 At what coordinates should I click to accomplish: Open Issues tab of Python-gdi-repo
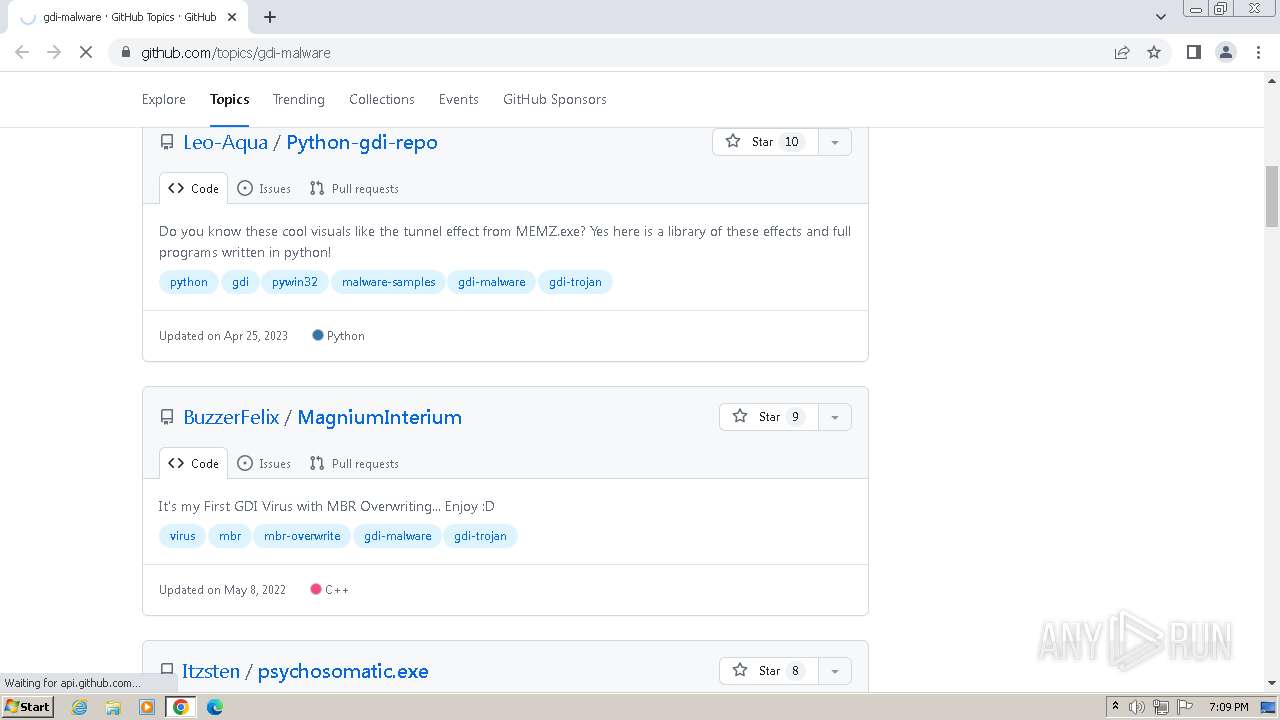264,188
